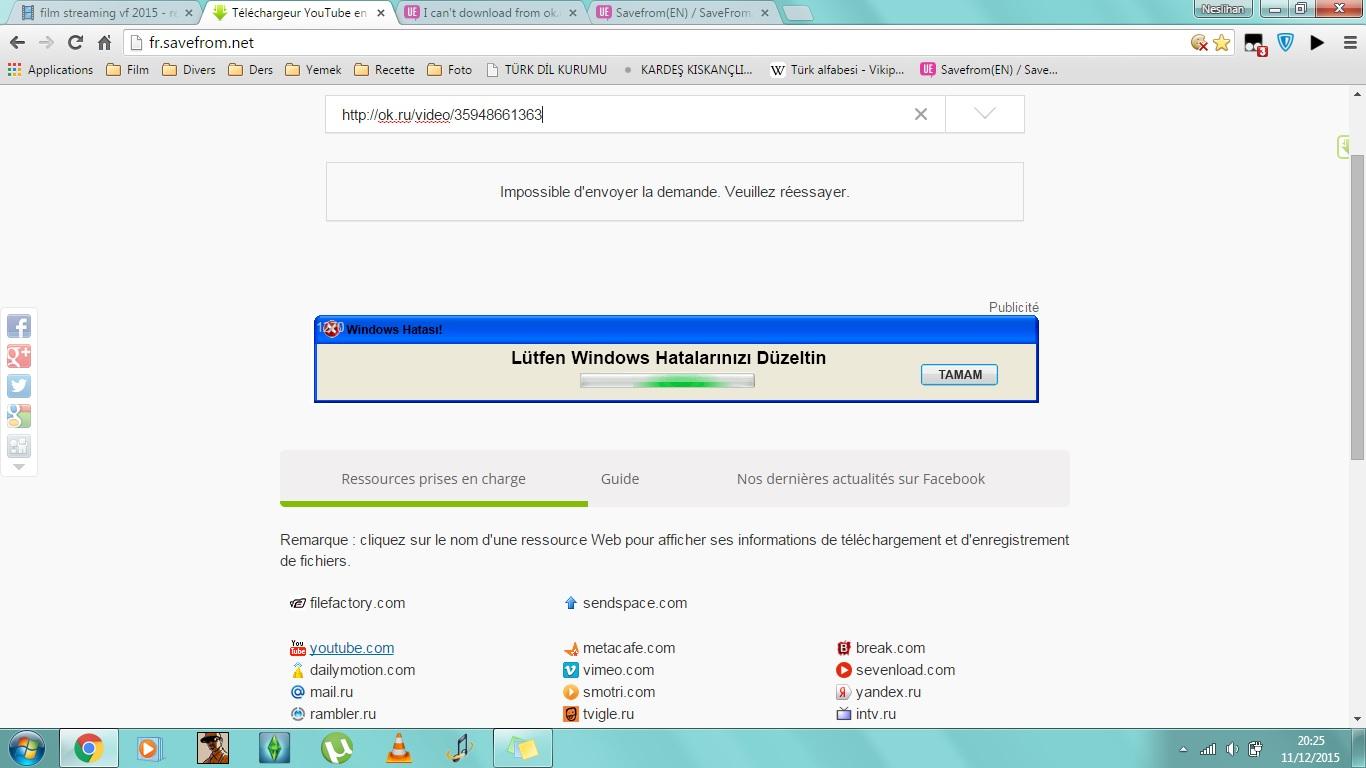Viewport: 1366px width, 768px height.
Task: Open the Windows Start menu orb
Action: pos(27,748)
